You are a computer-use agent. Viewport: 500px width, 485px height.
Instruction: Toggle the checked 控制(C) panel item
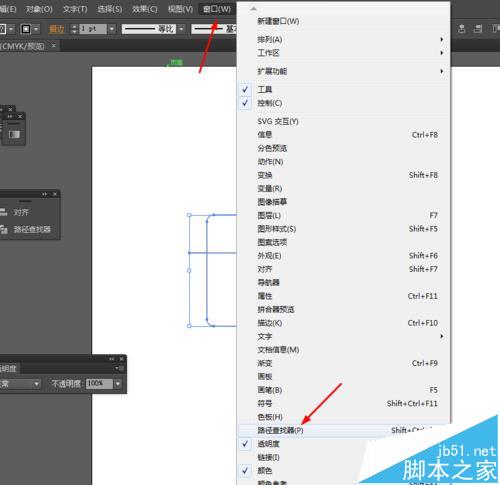[x=343, y=103]
